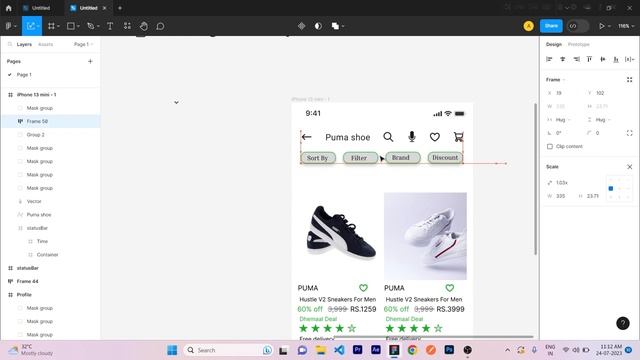The image size is (640, 360).
Task: Switch to the Prototype tab
Action: [578, 44]
